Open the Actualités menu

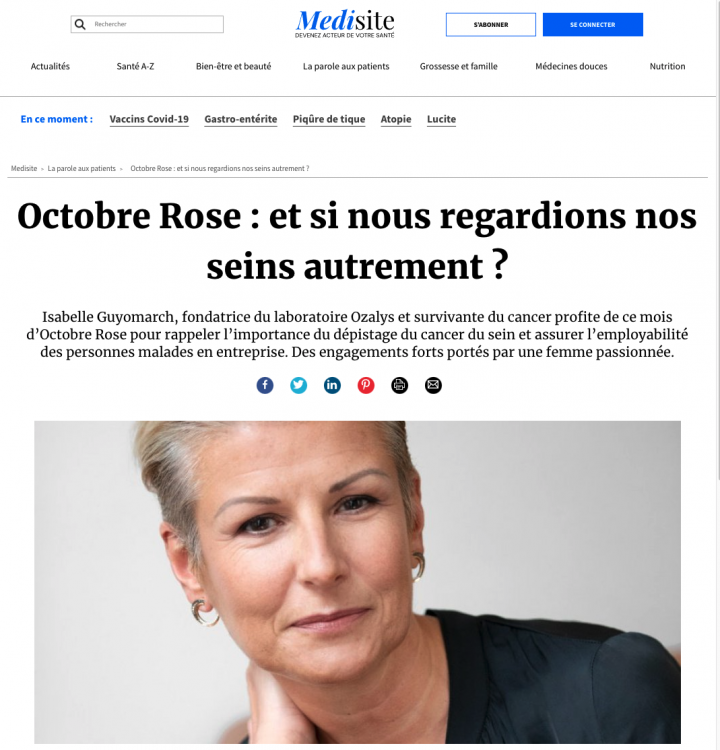(x=50, y=66)
